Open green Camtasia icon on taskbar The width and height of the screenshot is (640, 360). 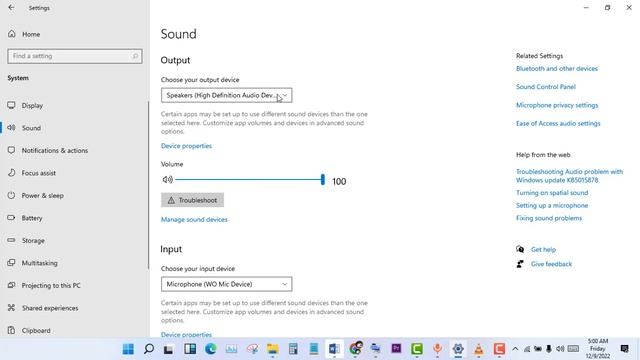(x=417, y=349)
